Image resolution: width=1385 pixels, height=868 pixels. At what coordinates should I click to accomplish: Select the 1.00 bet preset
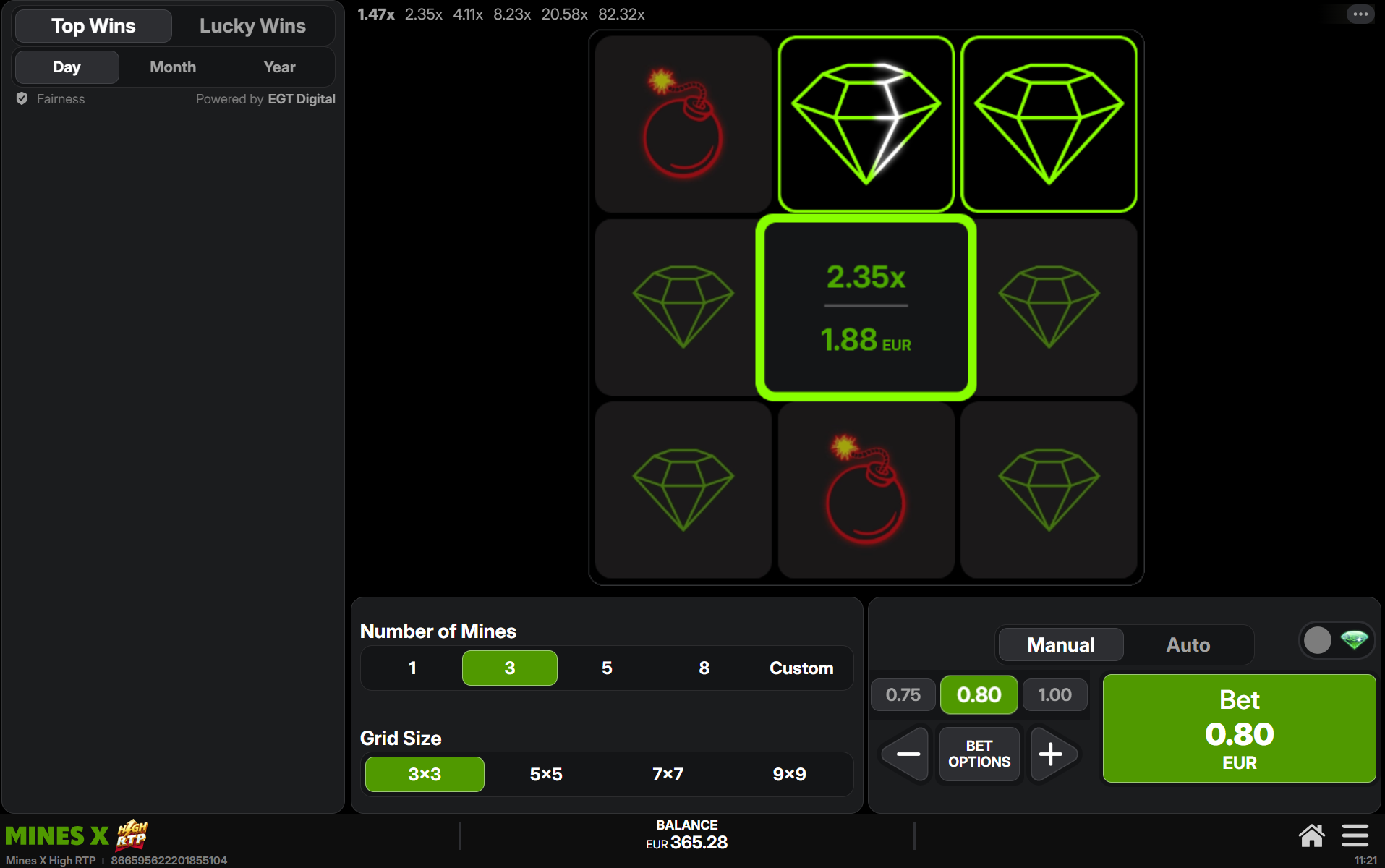(x=1054, y=694)
